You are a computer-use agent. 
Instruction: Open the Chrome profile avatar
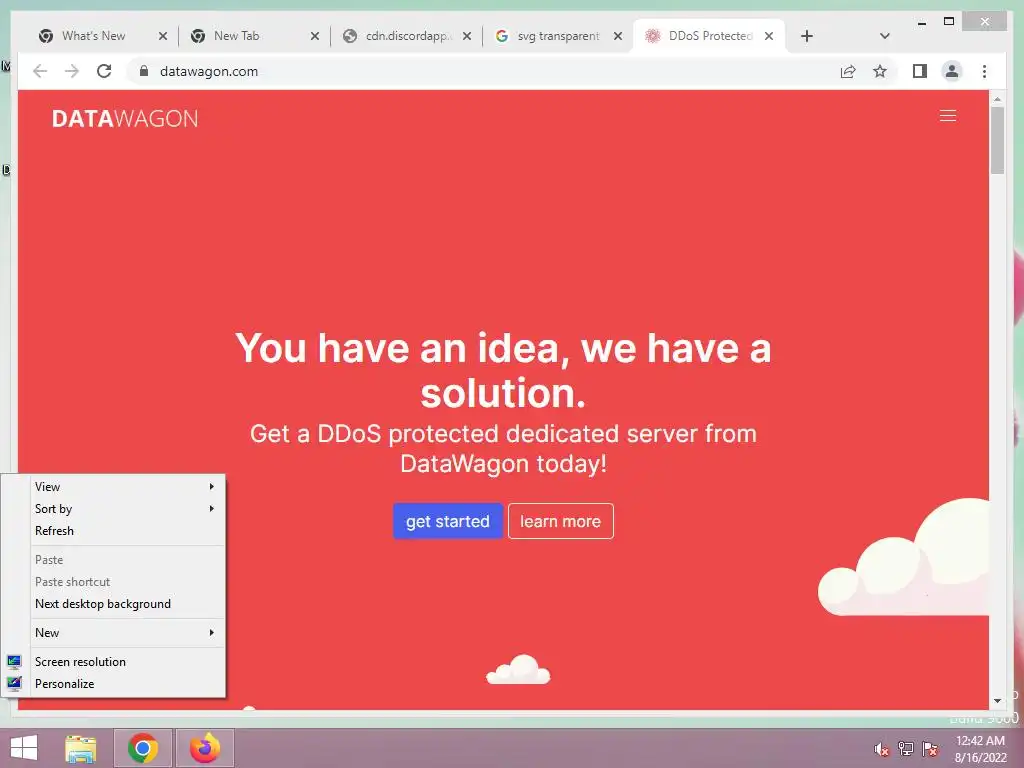pyautogui.click(x=952, y=71)
